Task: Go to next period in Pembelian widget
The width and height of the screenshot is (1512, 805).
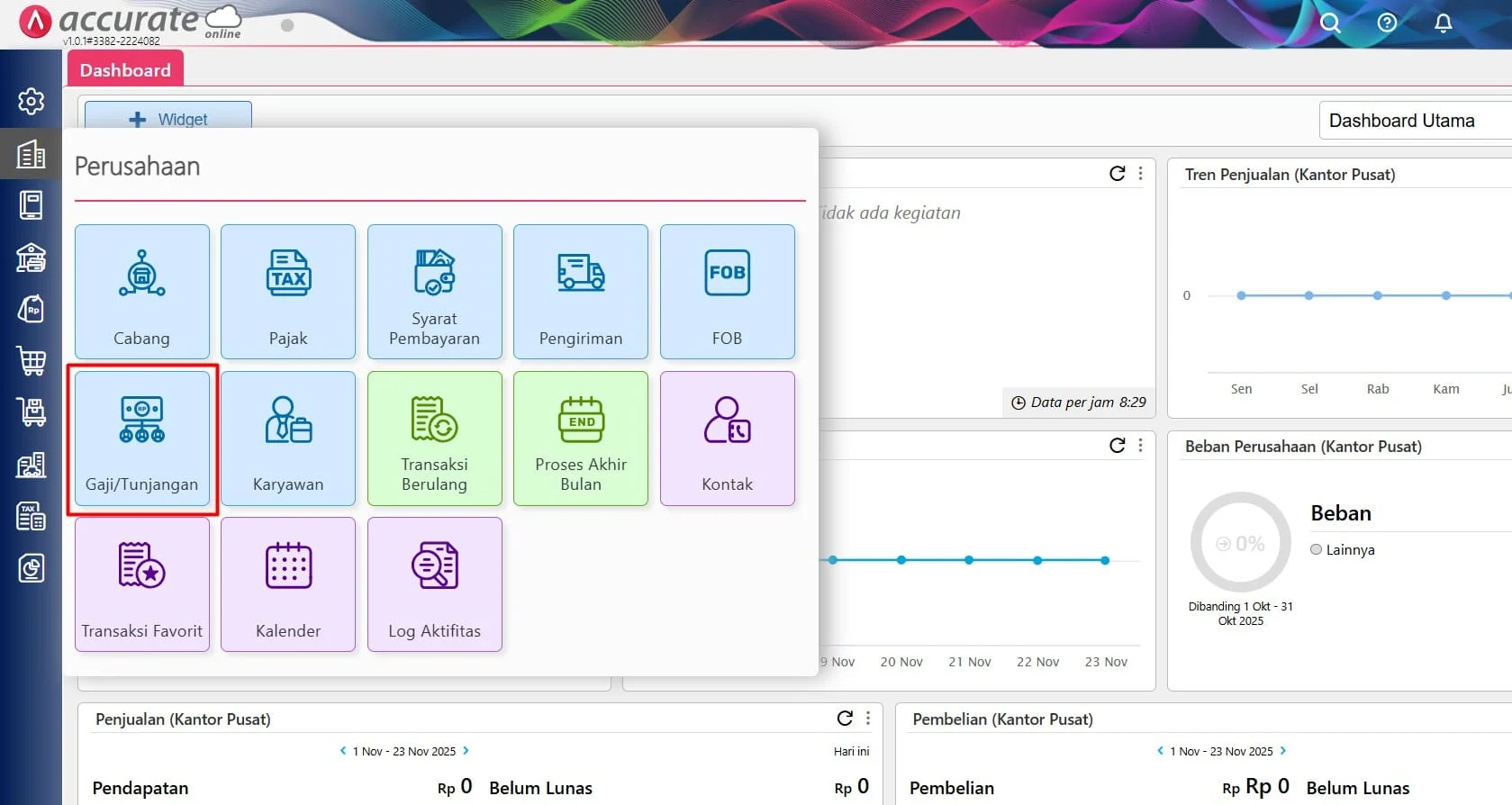Action: (1283, 751)
